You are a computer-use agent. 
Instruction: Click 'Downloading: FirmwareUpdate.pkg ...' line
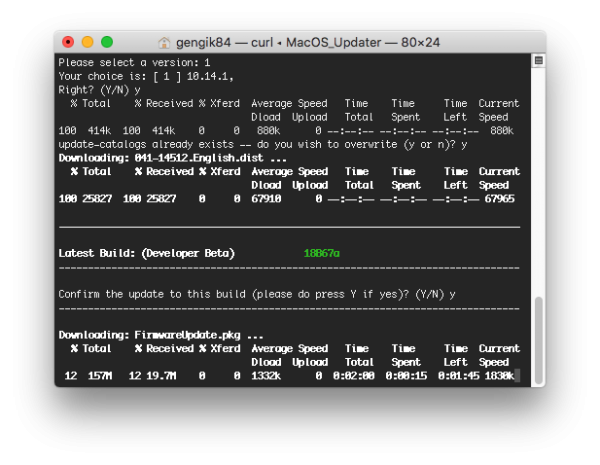(x=161, y=335)
